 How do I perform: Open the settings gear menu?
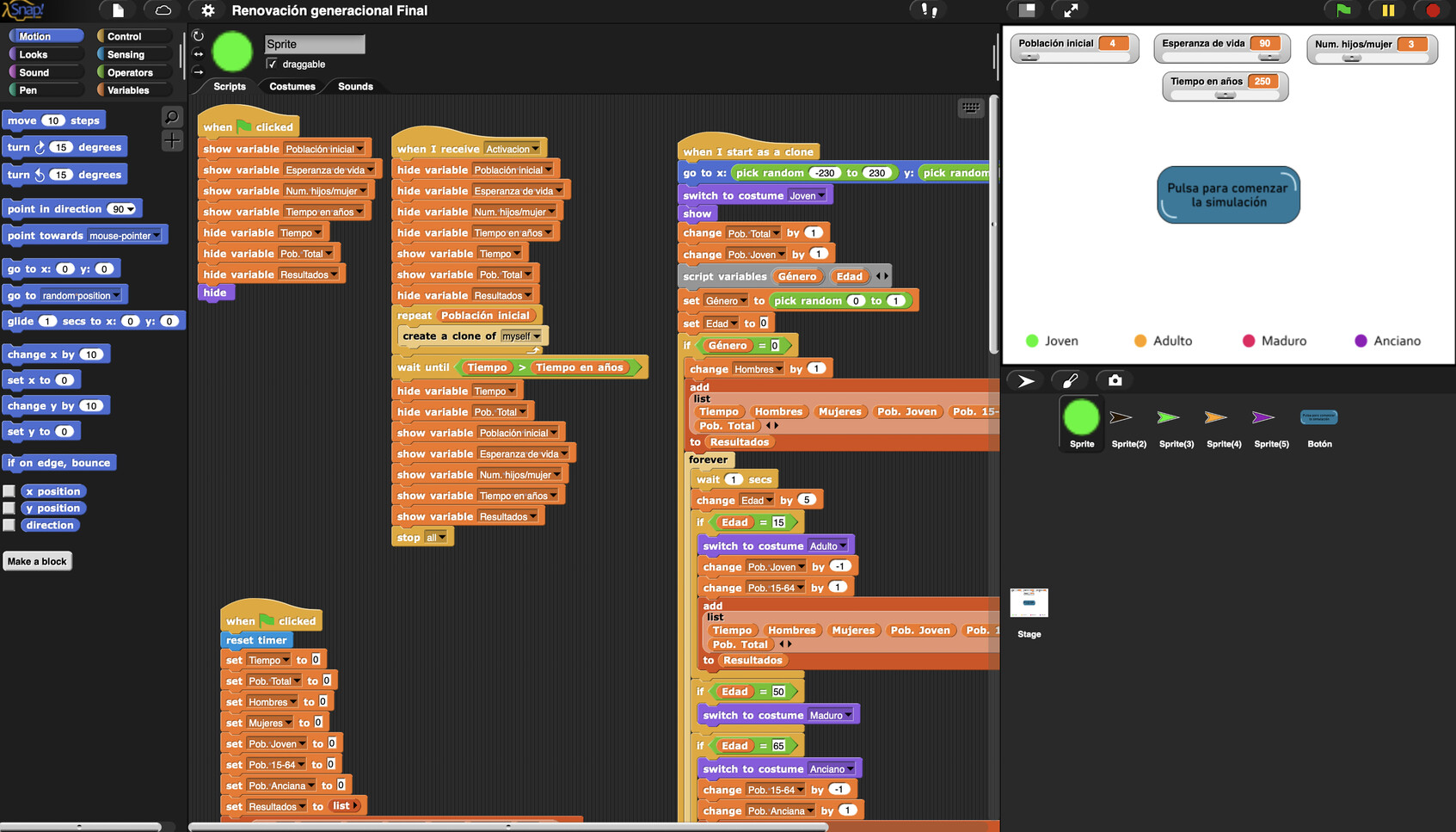pyautogui.click(x=208, y=10)
